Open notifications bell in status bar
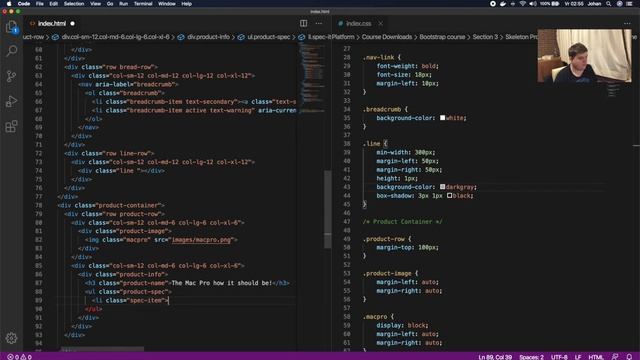This screenshot has height=360, width=640. (629, 357)
